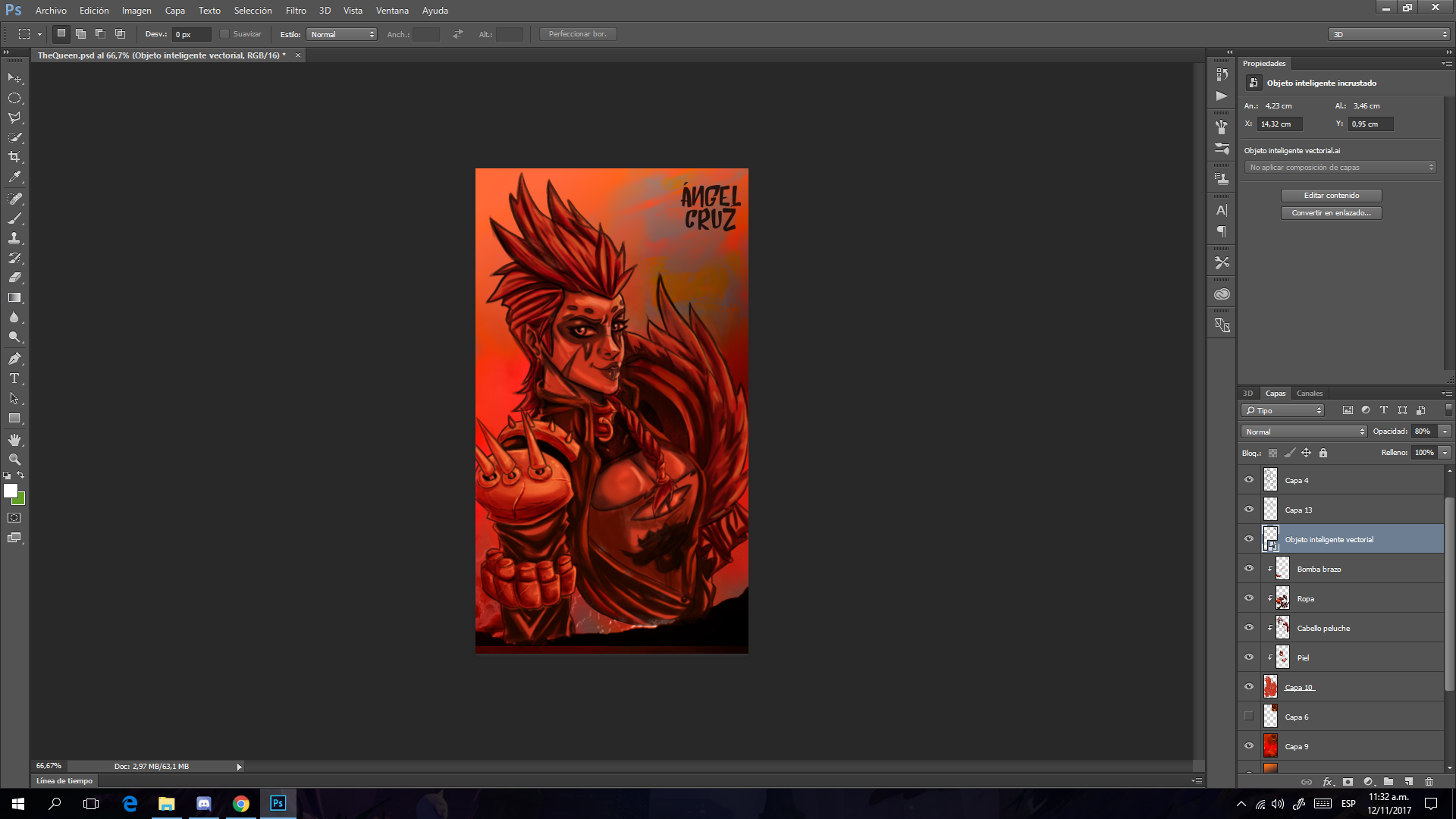Viewport: 1456px width, 819px height.
Task: Open the Ventana menu
Action: click(x=392, y=11)
